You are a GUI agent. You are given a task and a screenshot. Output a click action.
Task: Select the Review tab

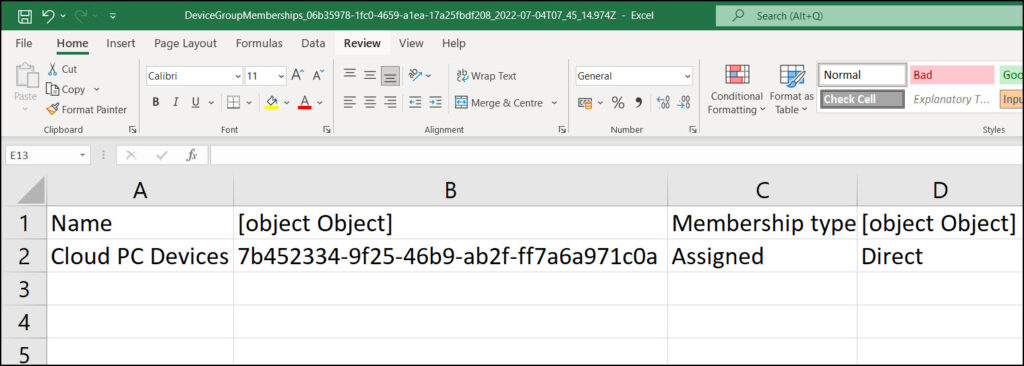pos(362,43)
